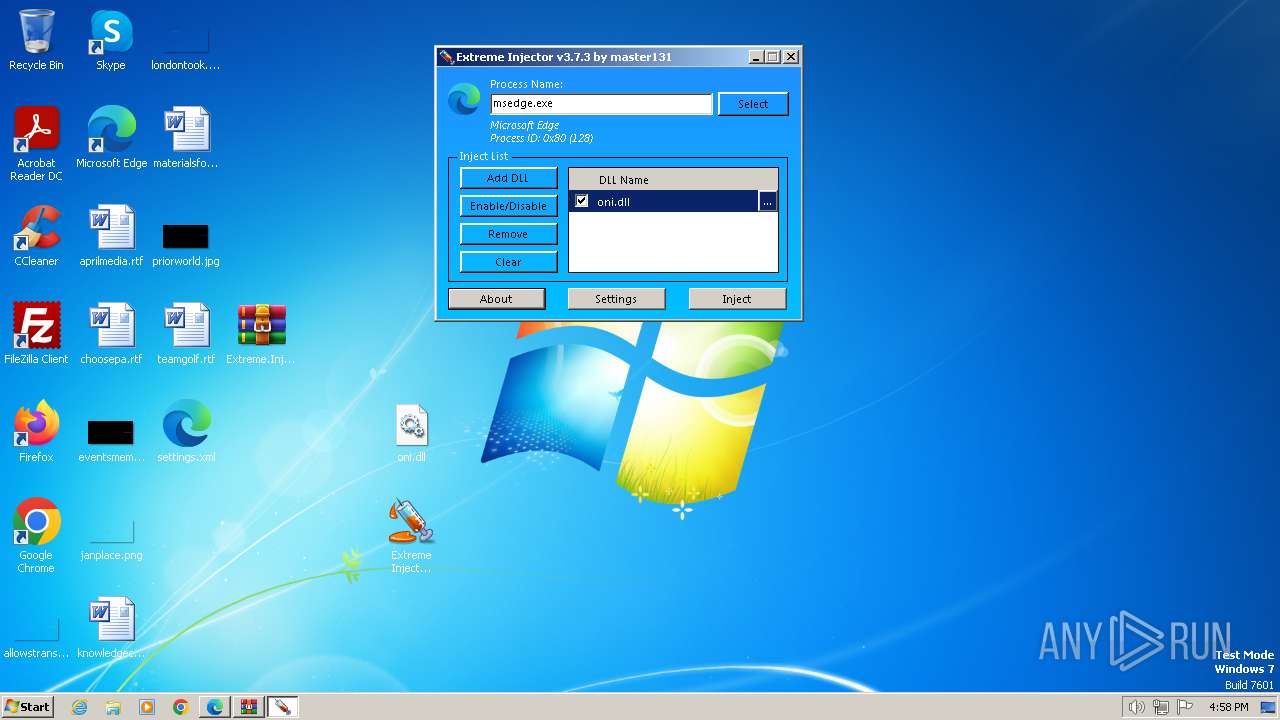
Task: Open Windows Explorer folder taskbar icon
Action: pos(113,707)
